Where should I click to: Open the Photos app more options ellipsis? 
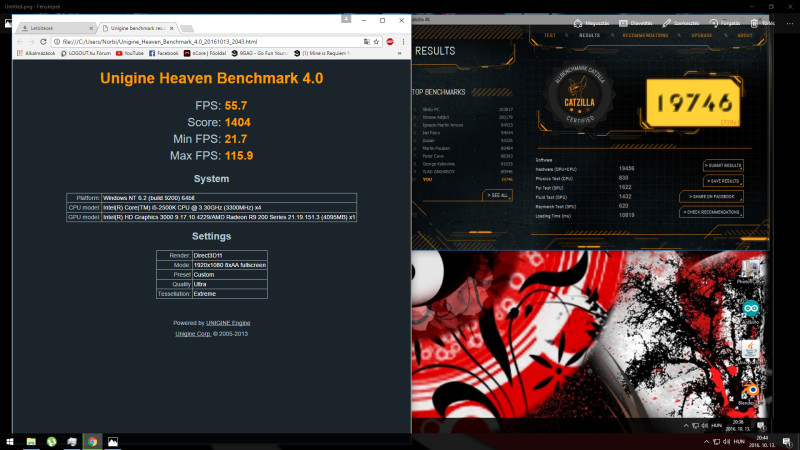790,23
